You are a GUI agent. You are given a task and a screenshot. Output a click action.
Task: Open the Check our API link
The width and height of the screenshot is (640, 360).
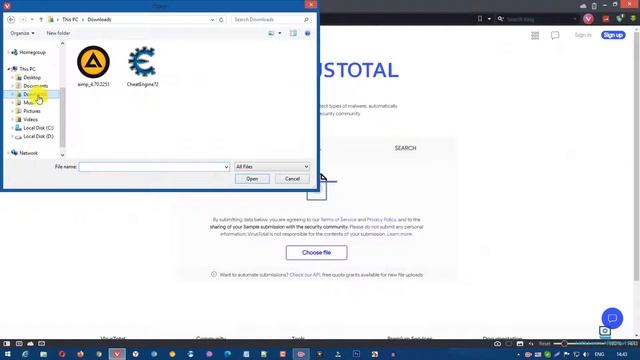[305, 275]
